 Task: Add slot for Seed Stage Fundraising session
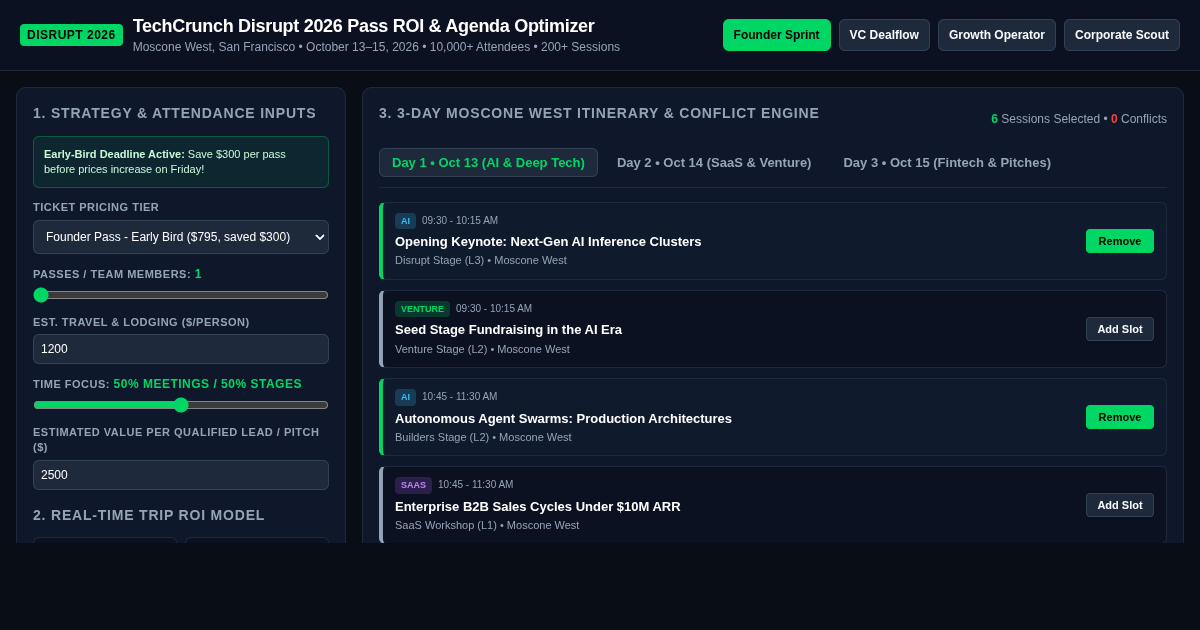click(x=1120, y=329)
